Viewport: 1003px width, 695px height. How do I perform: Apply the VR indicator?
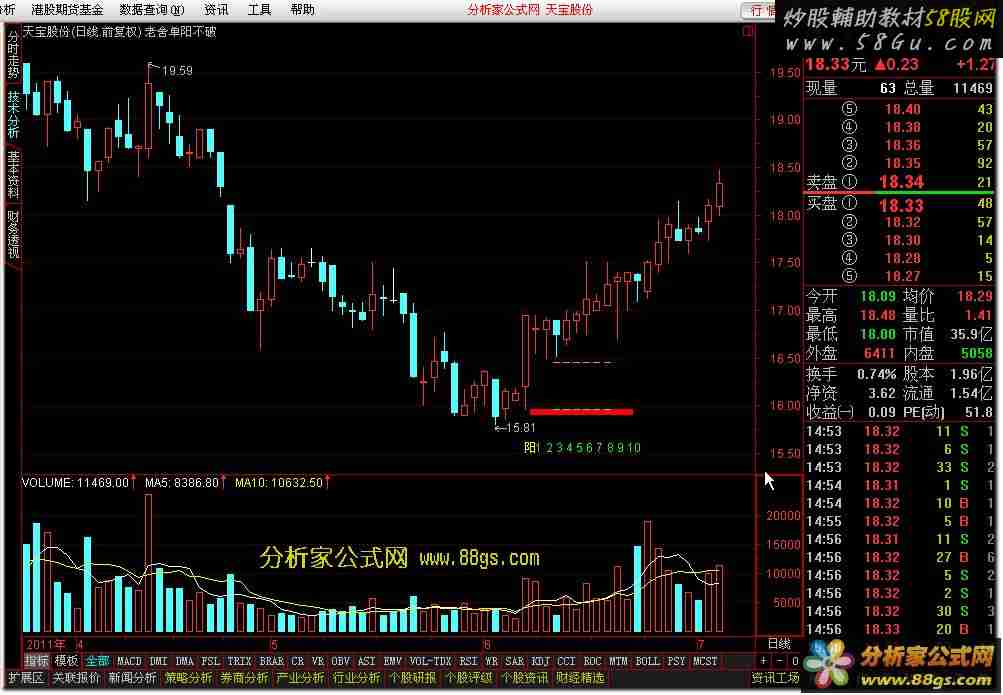coord(318,661)
